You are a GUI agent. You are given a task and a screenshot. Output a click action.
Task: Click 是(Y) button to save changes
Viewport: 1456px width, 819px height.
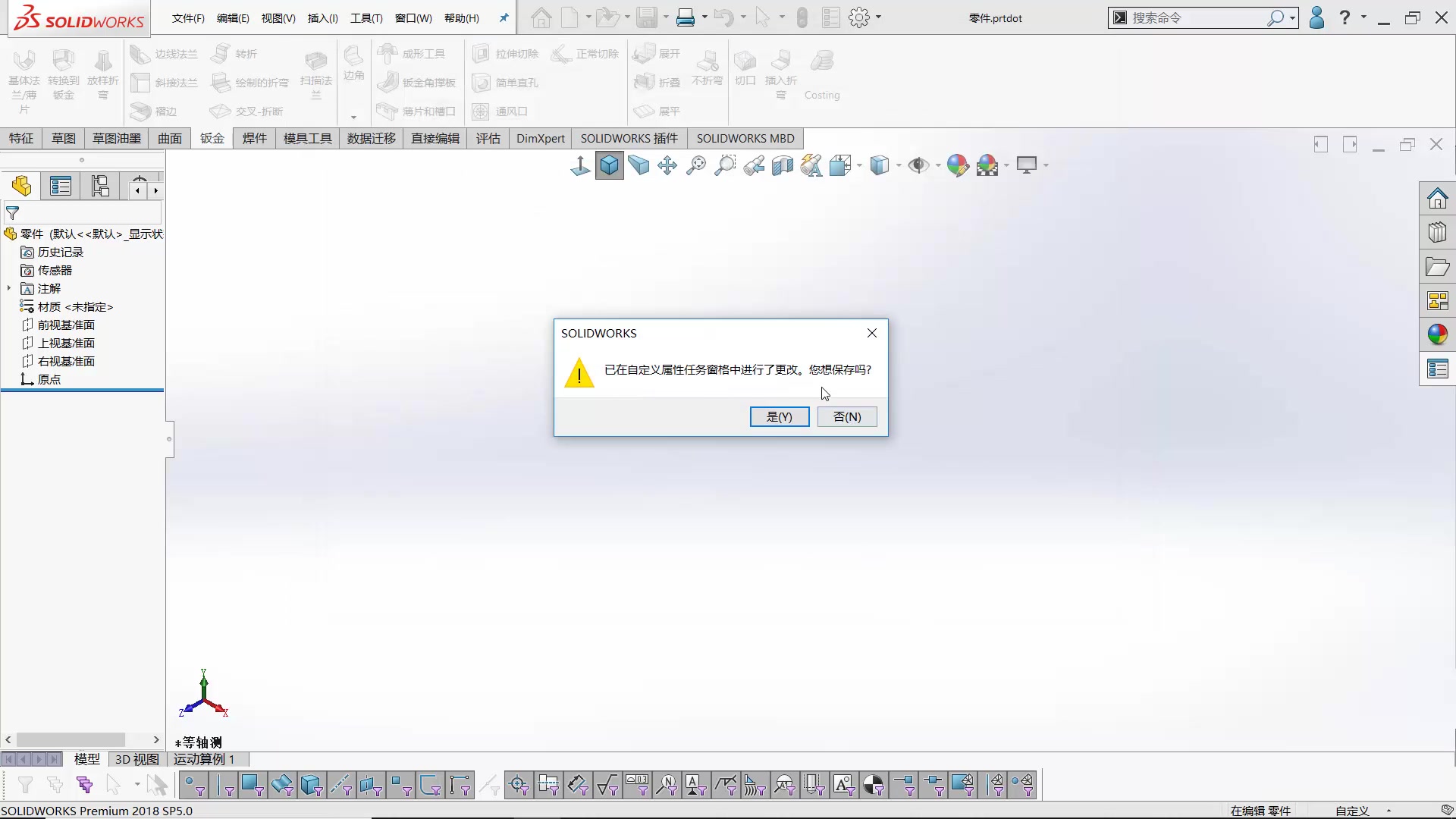coord(779,417)
